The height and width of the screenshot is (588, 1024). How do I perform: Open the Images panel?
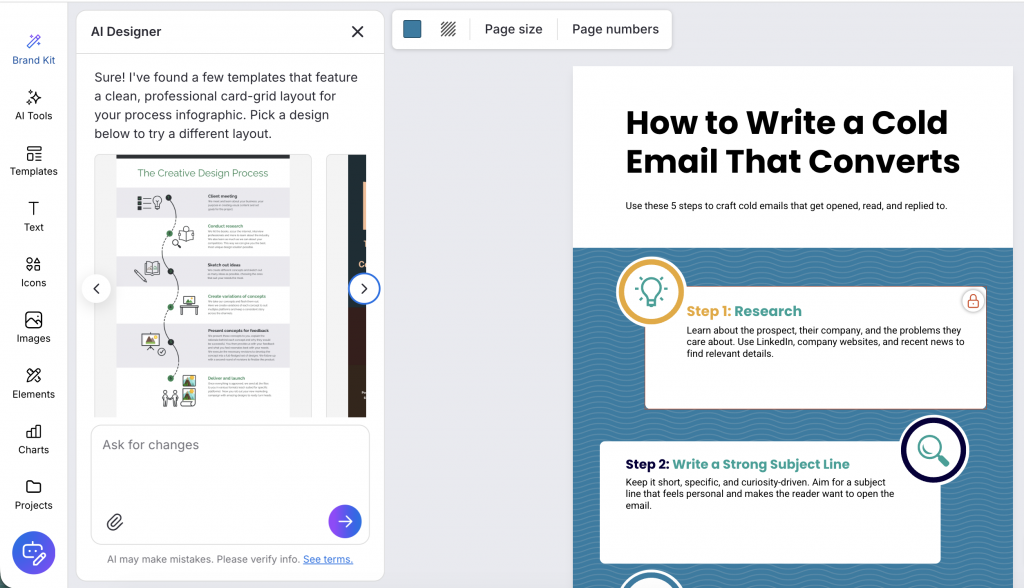click(x=33, y=328)
